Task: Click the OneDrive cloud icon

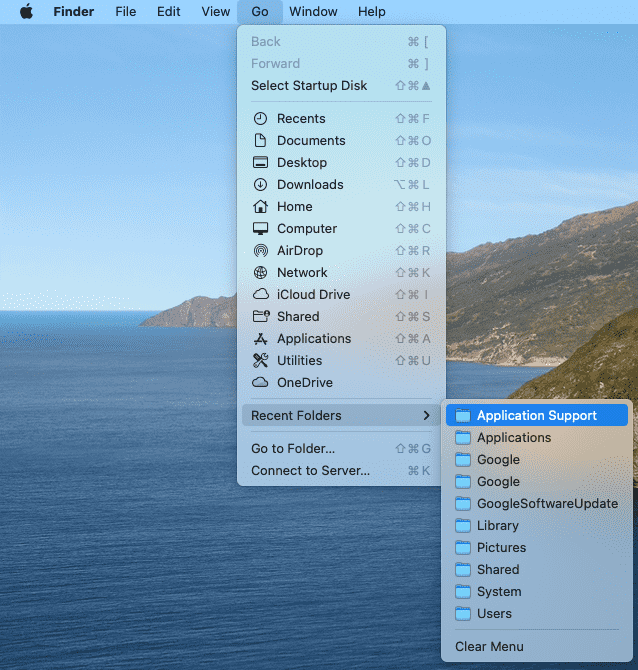Action: [x=260, y=382]
